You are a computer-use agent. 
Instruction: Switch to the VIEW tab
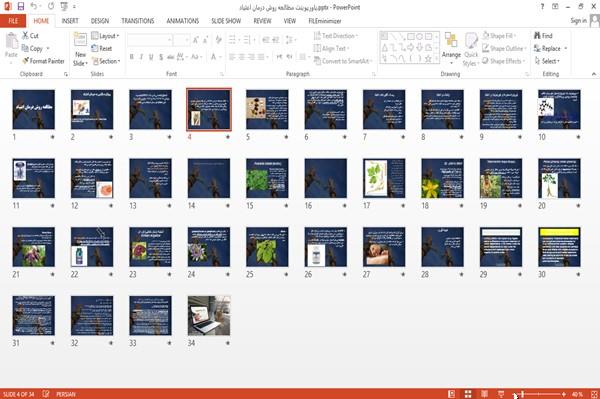(290, 21)
